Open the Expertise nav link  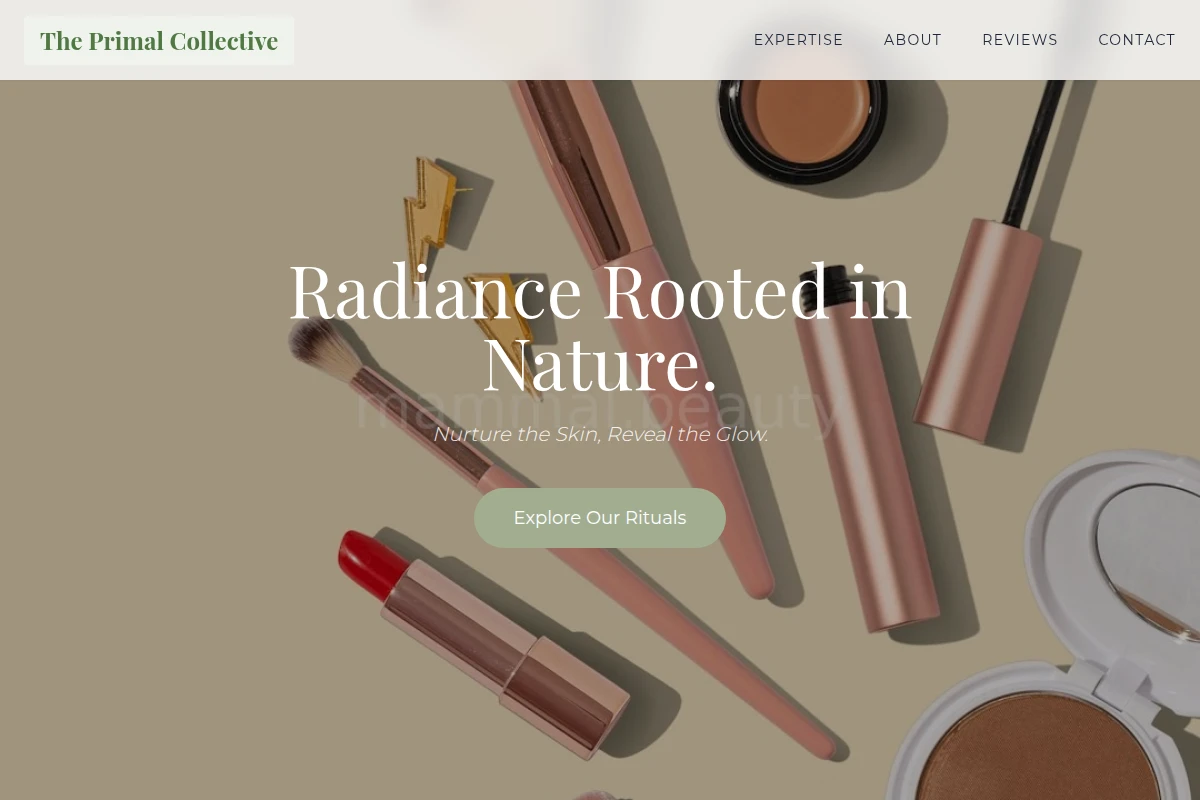click(x=798, y=40)
